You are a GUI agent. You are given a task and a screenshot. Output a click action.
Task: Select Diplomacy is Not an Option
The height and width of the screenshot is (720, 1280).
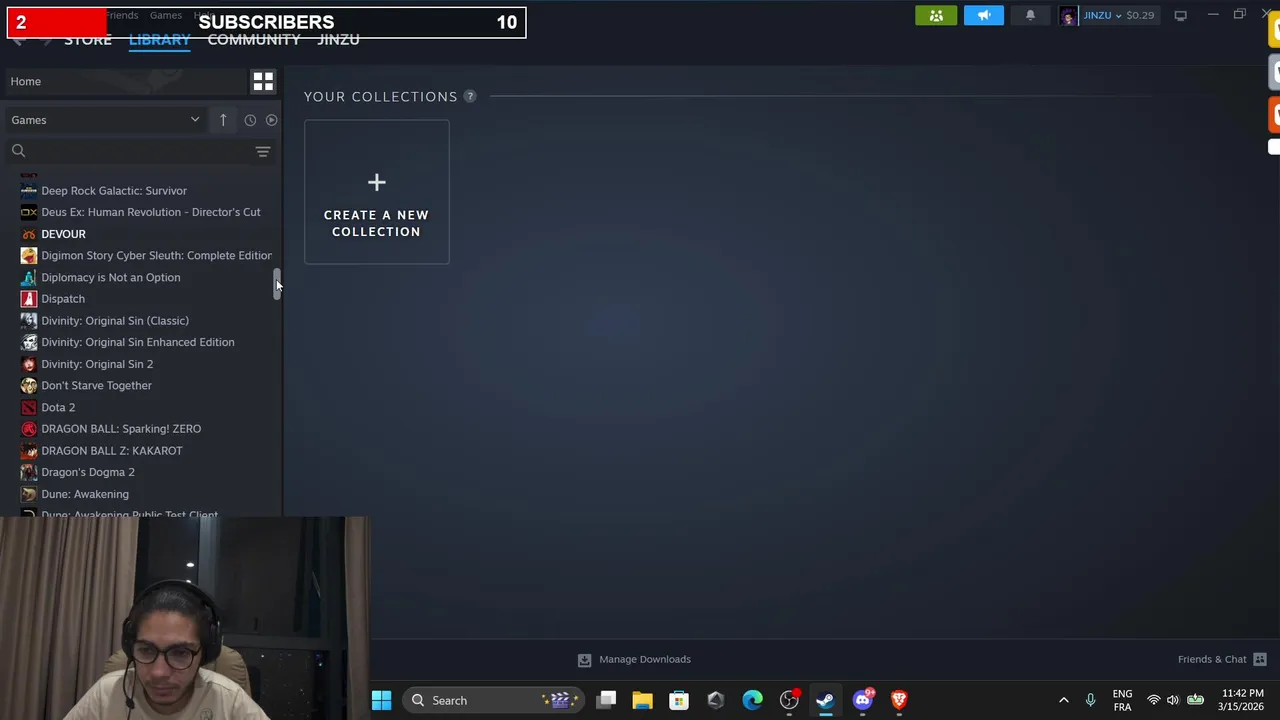click(111, 277)
